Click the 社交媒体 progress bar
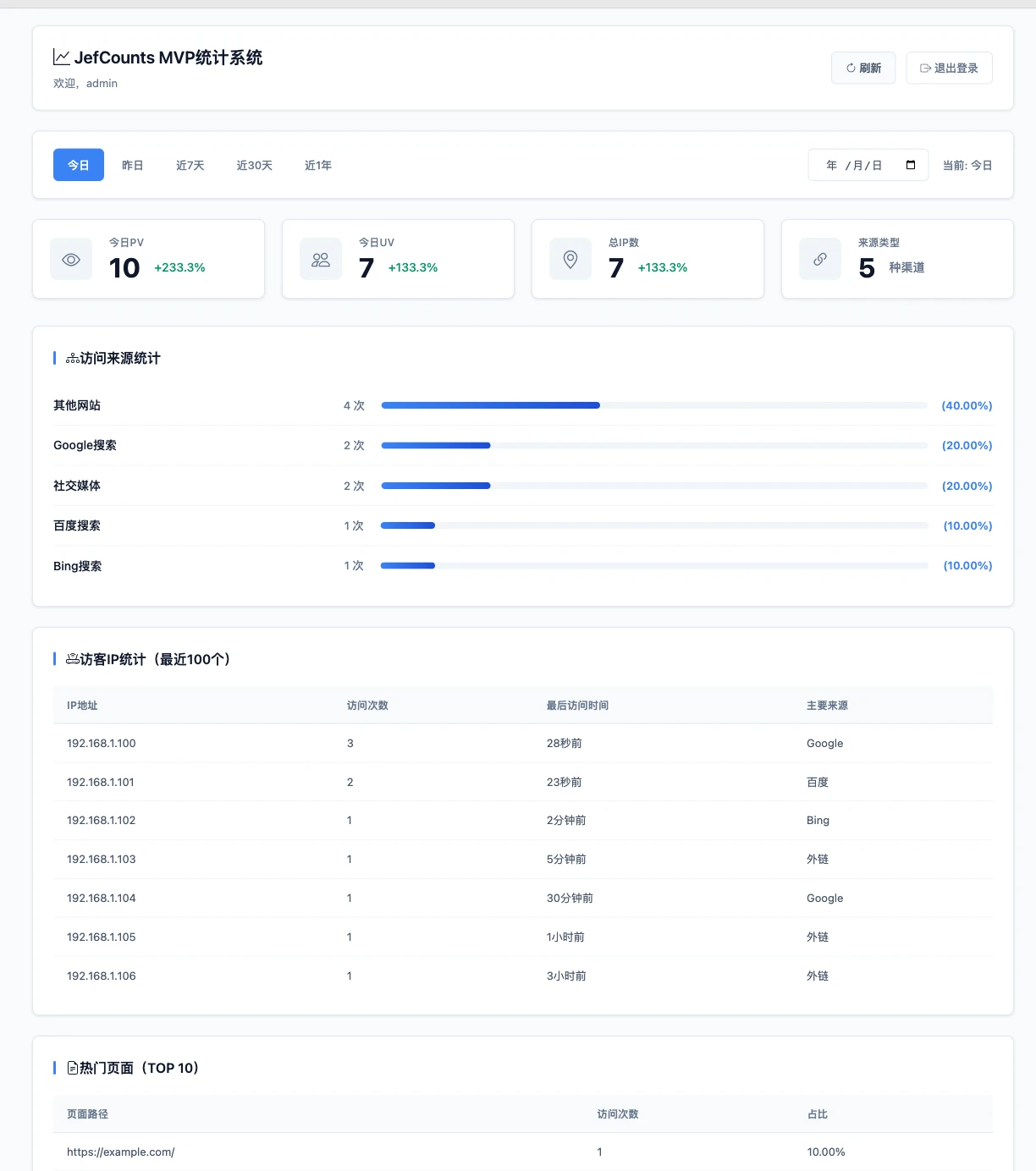 [x=654, y=486]
